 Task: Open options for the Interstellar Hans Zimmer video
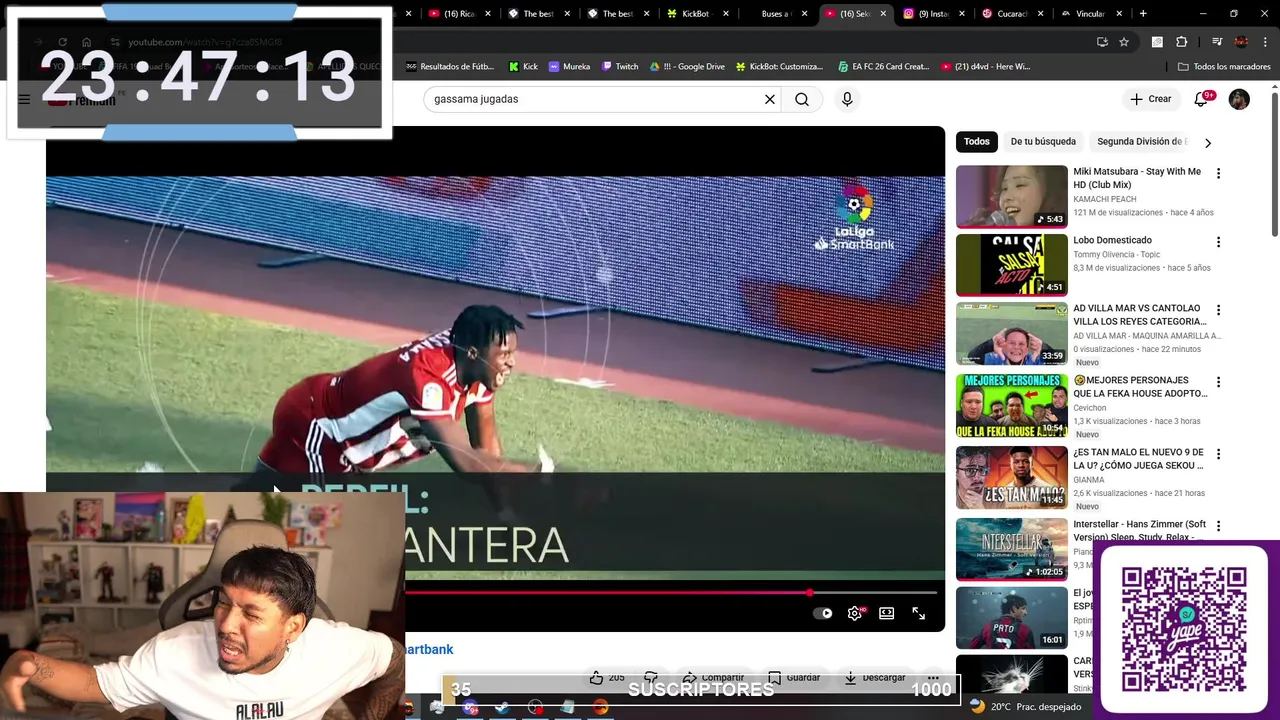(1218, 526)
